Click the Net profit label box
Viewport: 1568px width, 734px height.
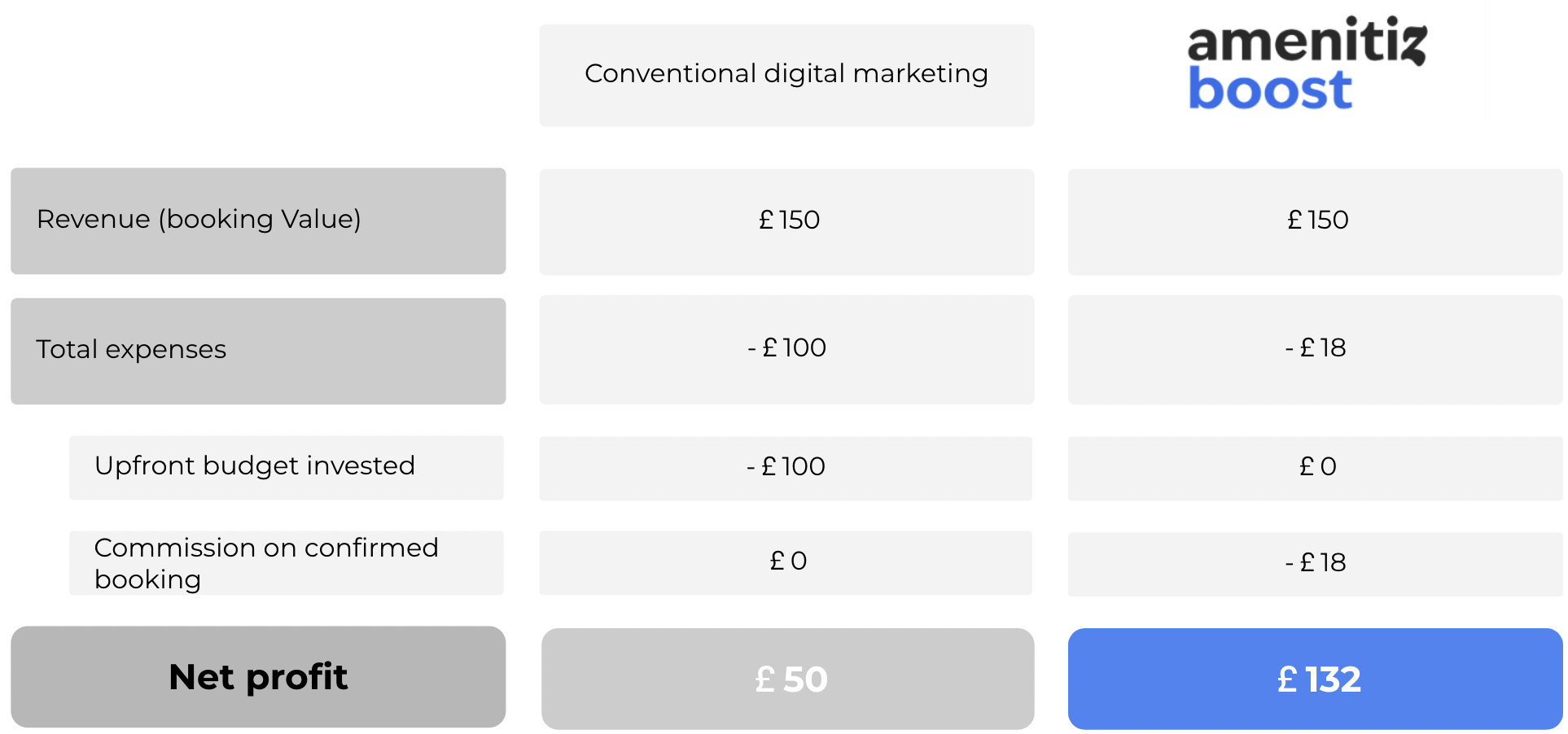point(258,676)
